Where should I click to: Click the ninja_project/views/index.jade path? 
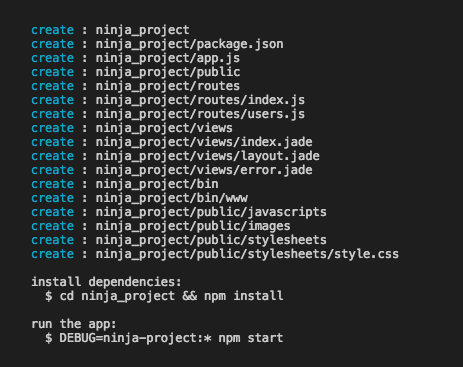pos(204,142)
